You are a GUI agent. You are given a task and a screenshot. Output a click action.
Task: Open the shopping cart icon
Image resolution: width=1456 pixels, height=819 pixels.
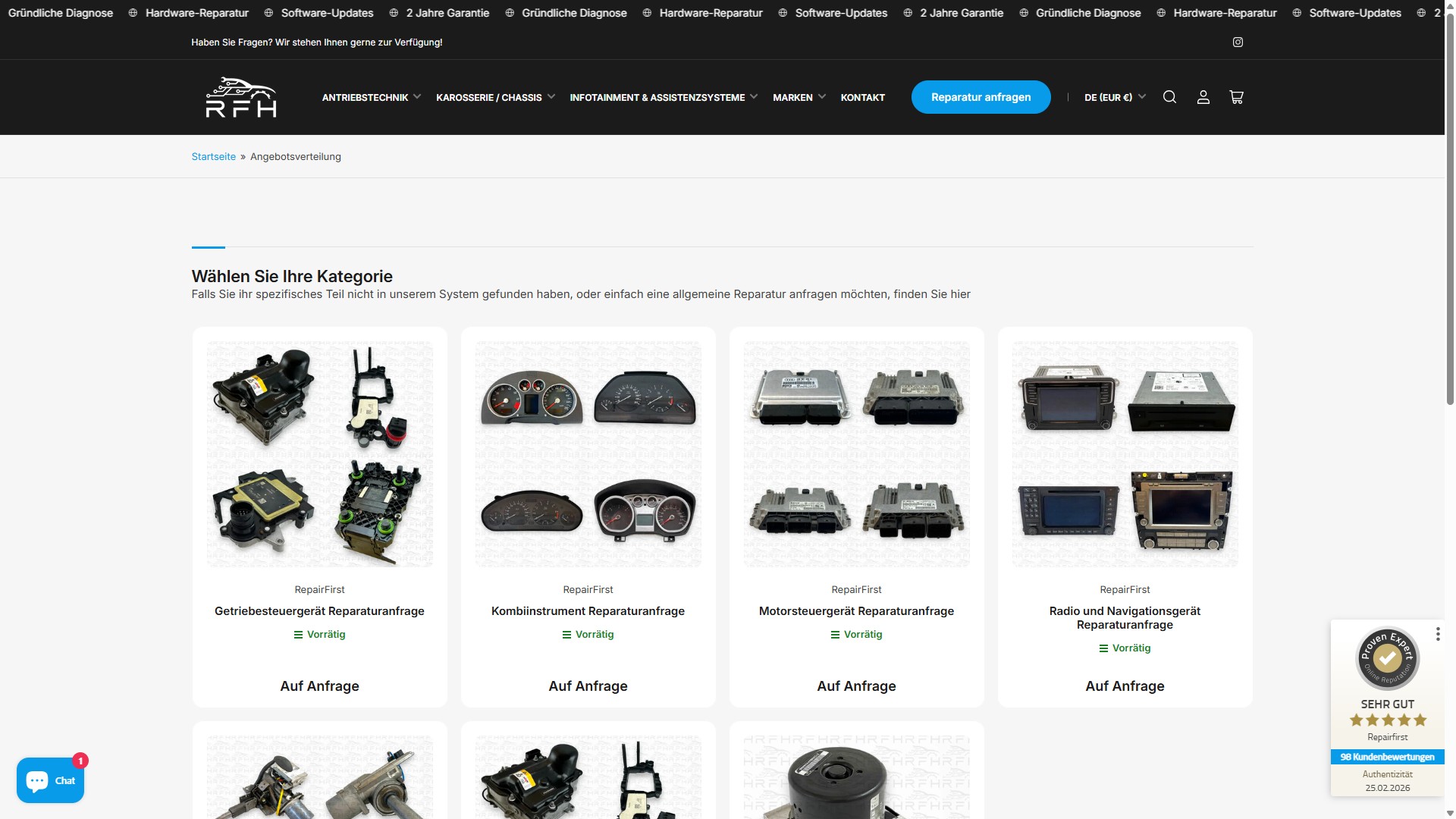(x=1236, y=97)
